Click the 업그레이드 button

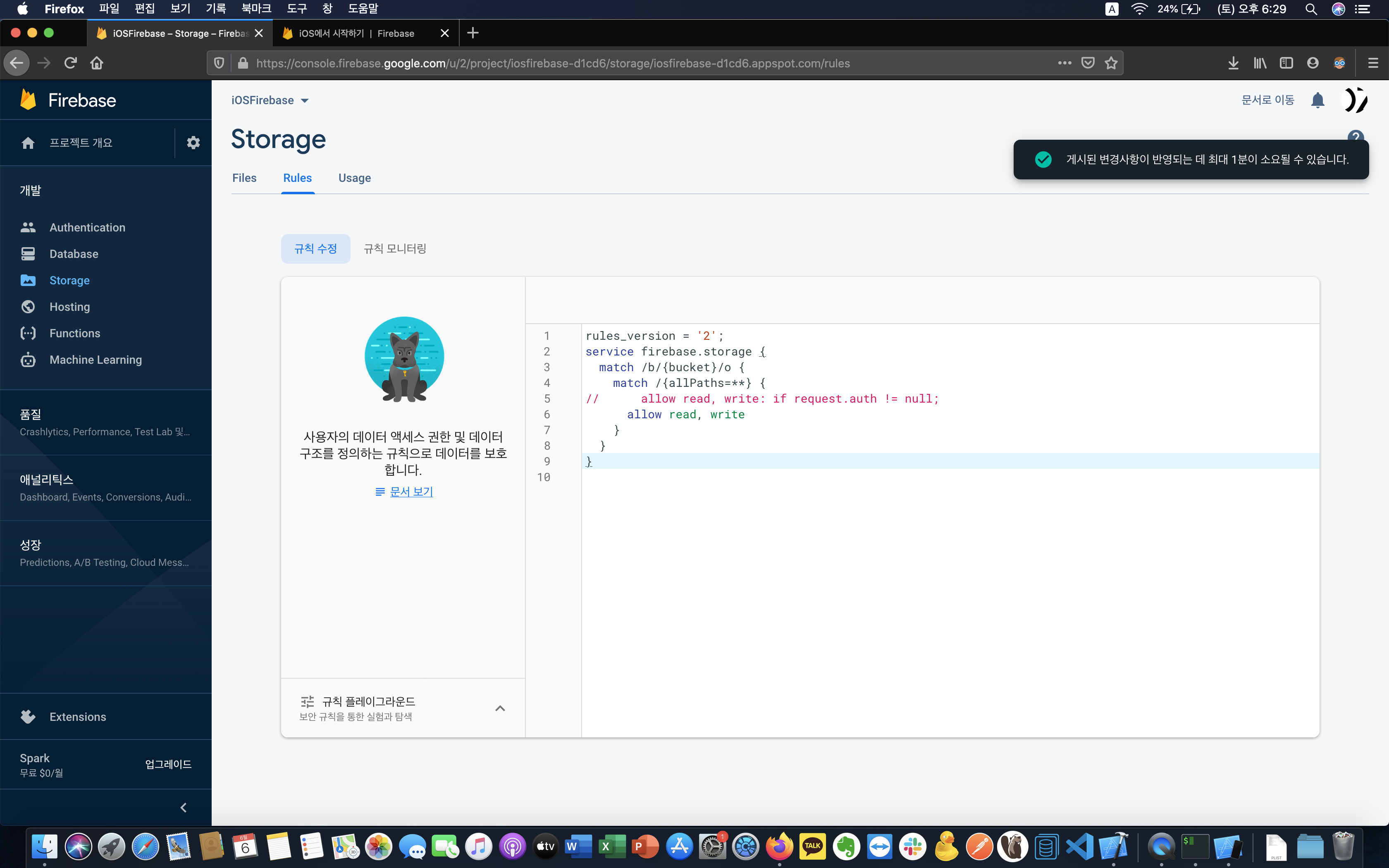pyautogui.click(x=168, y=764)
